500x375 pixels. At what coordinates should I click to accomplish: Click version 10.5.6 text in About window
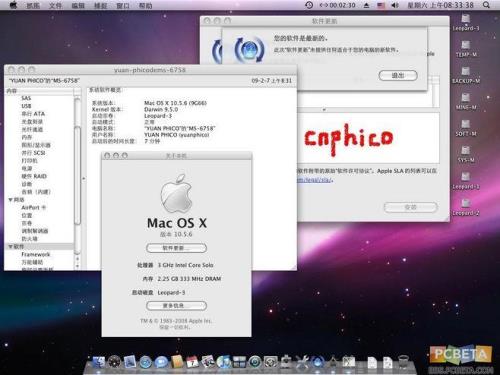[x=176, y=234]
